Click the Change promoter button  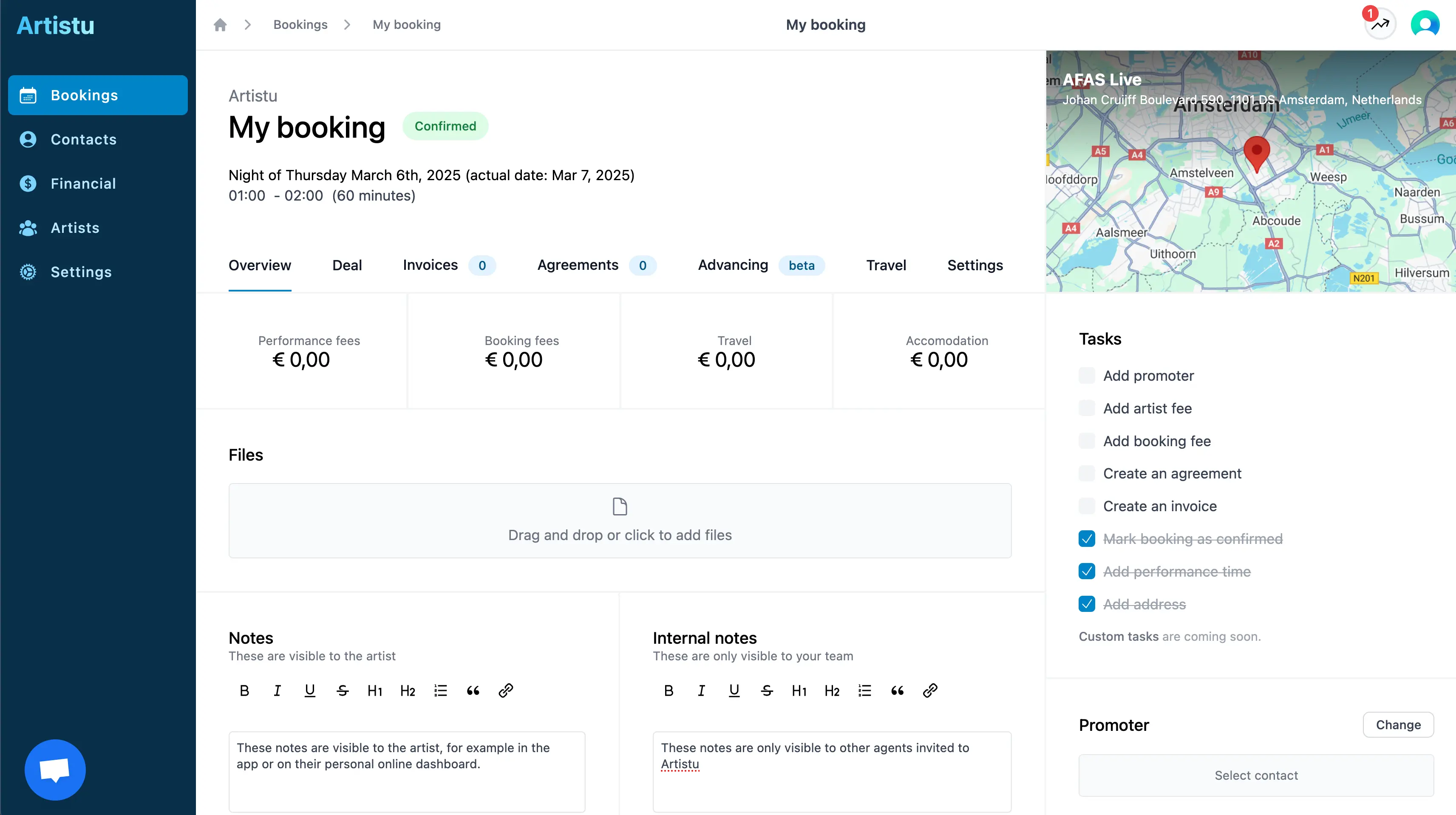(x=1398, y=724)
